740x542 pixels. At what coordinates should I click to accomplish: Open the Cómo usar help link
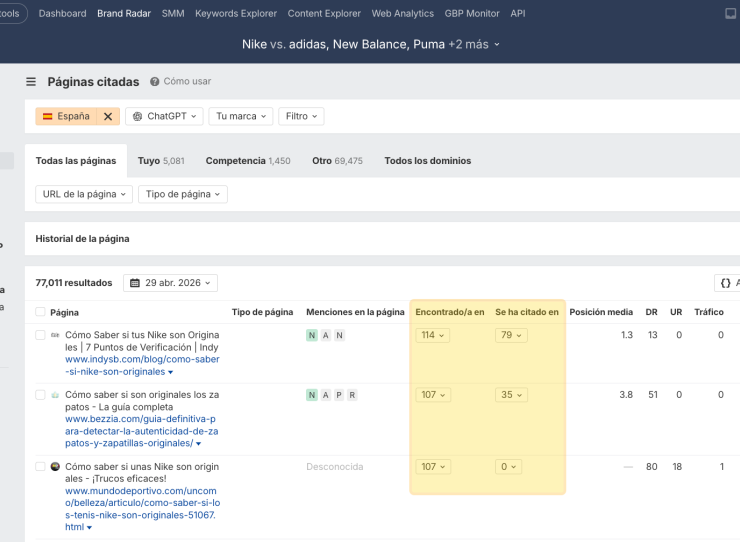point(187,82)
